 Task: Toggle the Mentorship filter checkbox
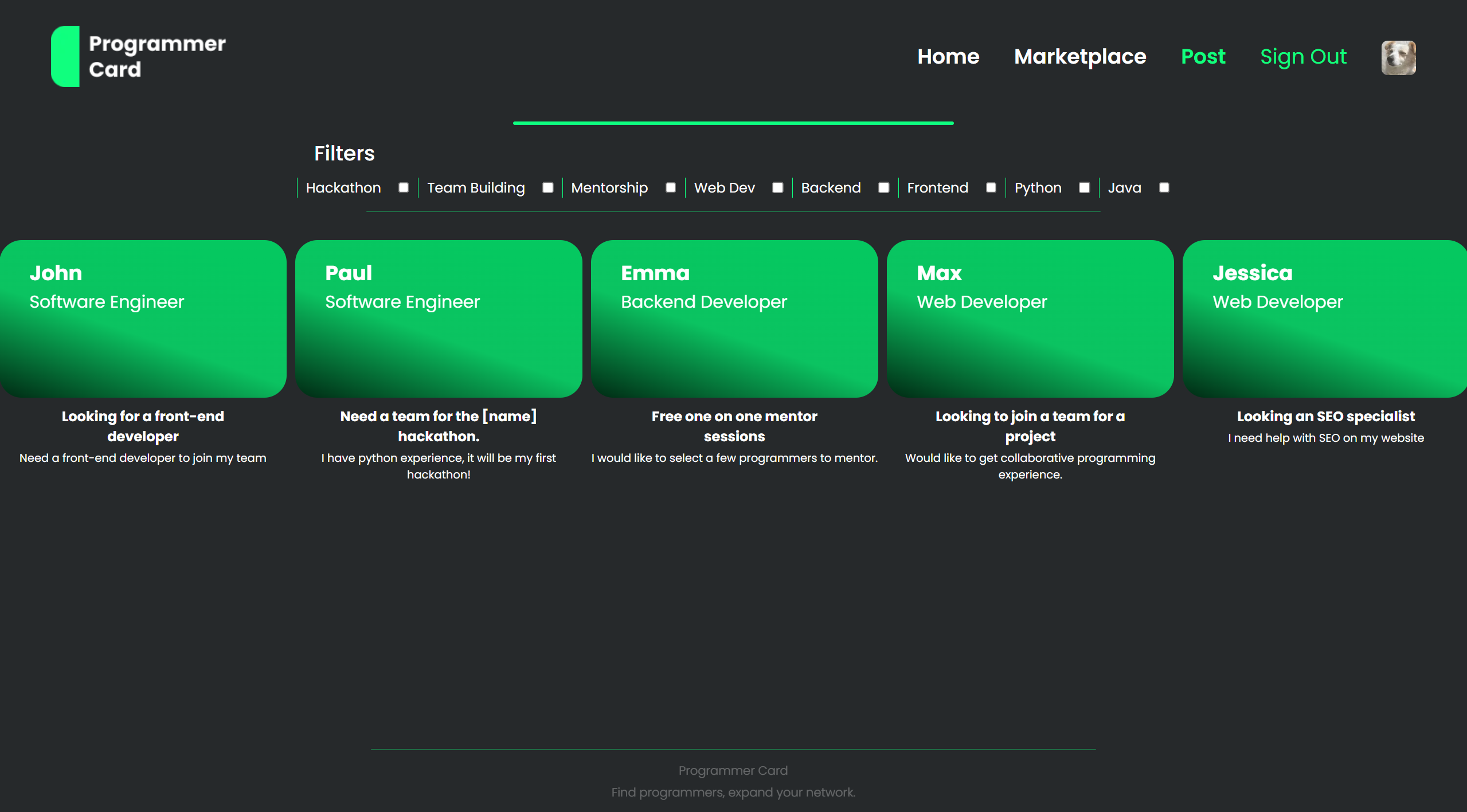pyautogui.click(x=670, y=187)
